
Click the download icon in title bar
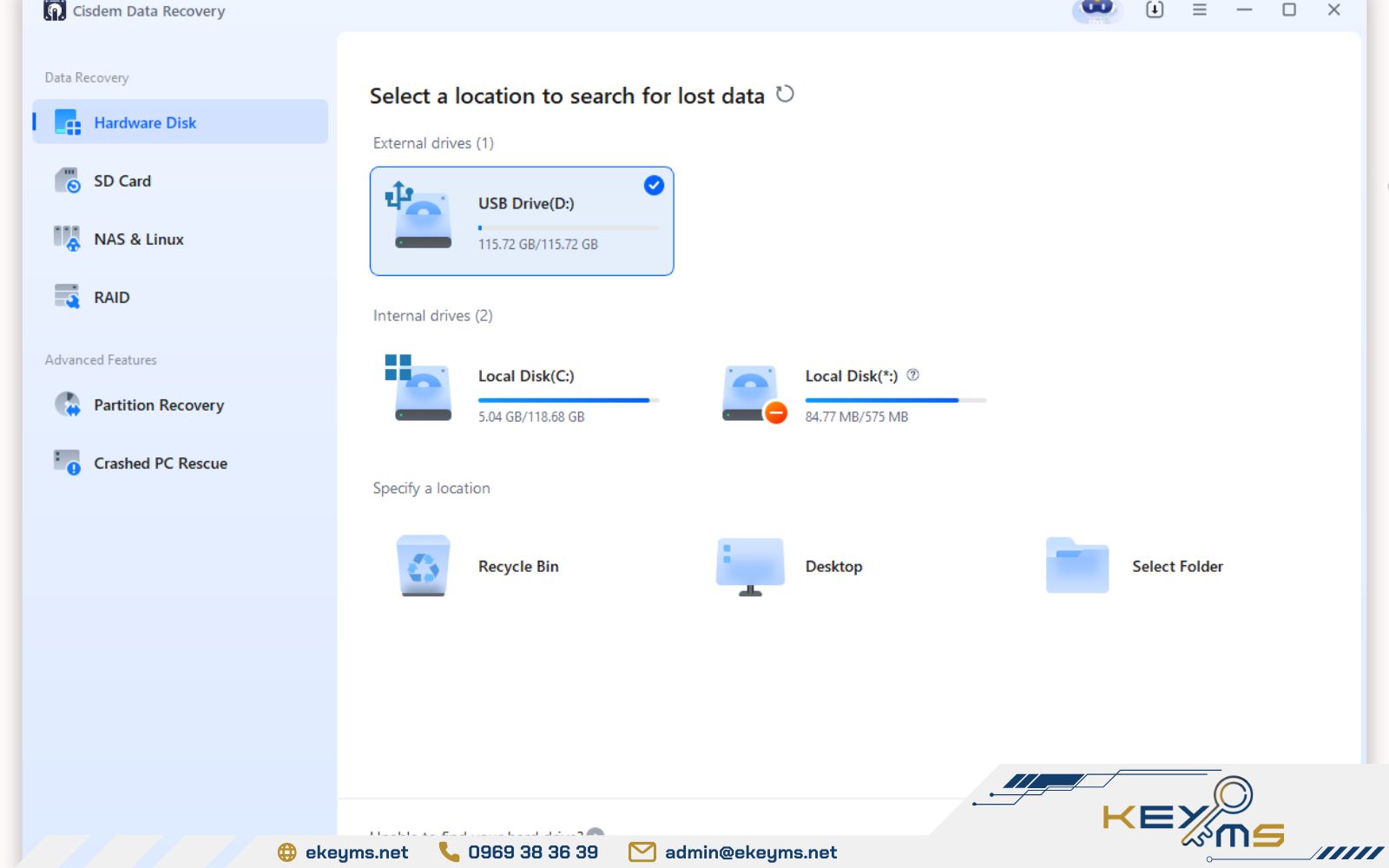1155,10
